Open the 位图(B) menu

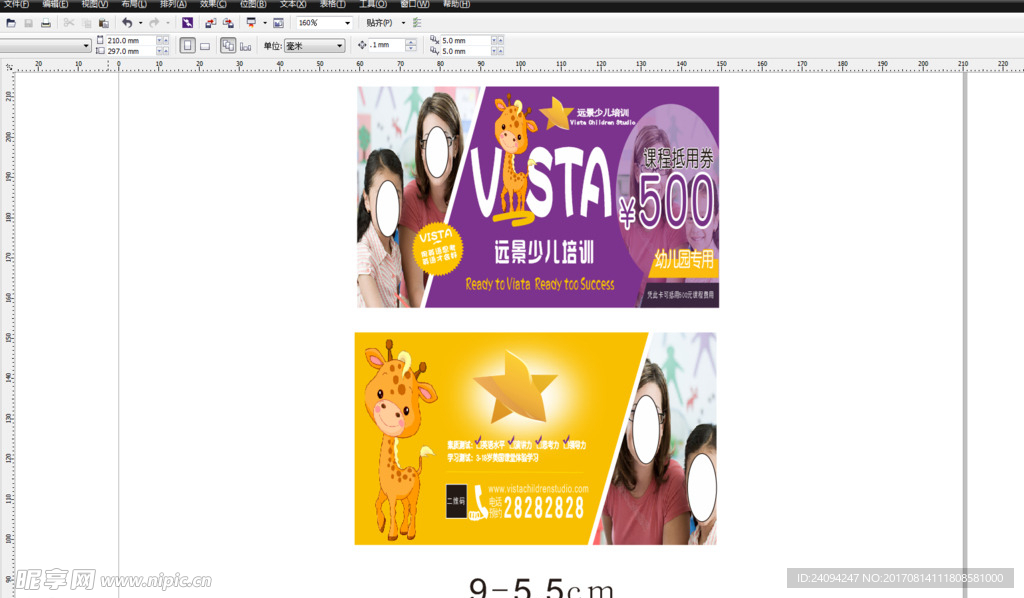[x=252, y=4]
